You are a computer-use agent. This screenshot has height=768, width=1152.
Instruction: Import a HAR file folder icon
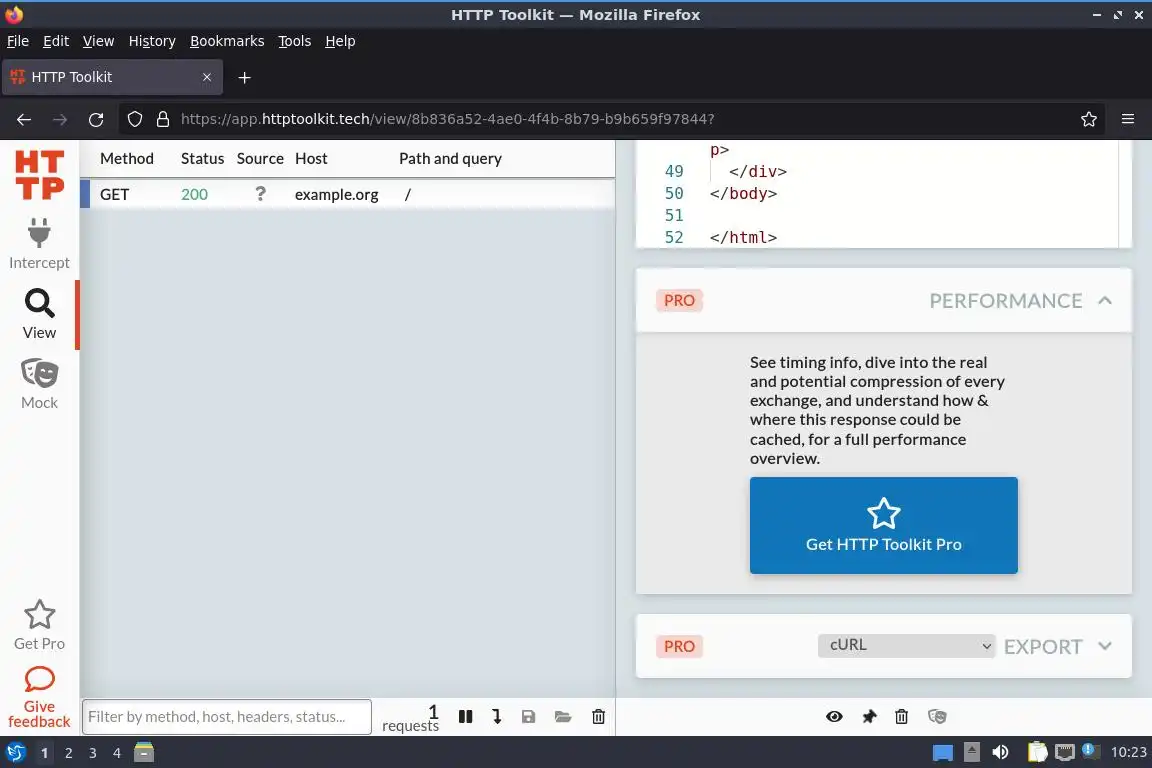(x=563, y=717)
